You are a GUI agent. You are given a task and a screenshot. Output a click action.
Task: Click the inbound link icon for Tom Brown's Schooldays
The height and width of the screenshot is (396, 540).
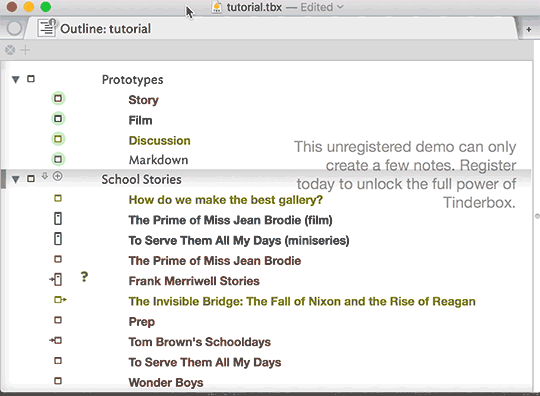point(55,341)
